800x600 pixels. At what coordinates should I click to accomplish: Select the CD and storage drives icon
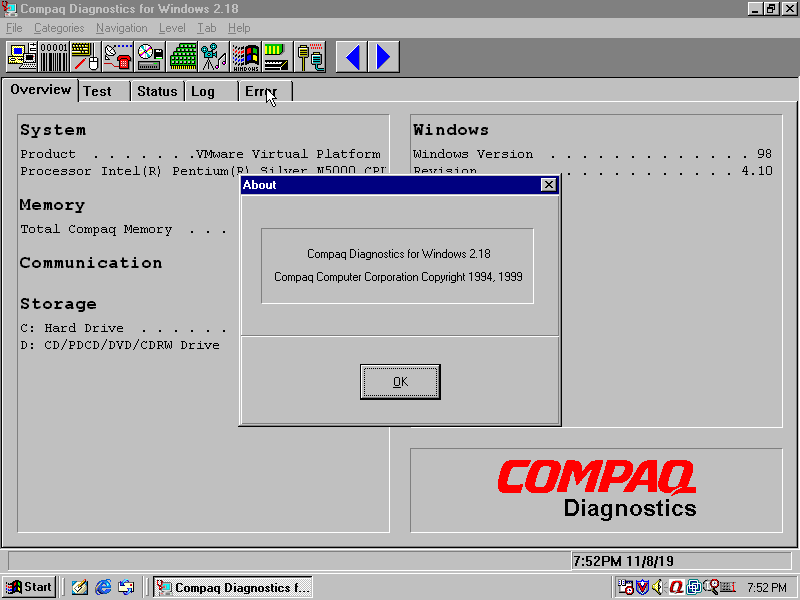click(150, 57)
